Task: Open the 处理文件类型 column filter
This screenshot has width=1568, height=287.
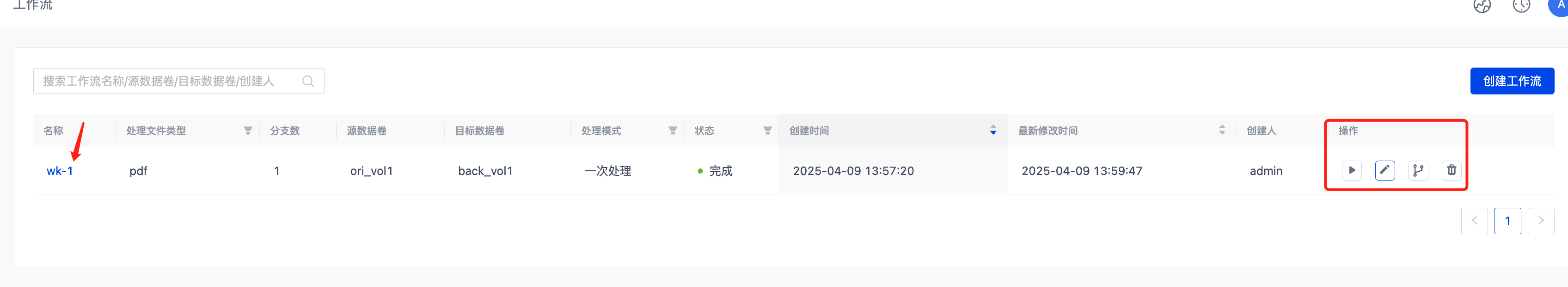Action: [248, 131]
